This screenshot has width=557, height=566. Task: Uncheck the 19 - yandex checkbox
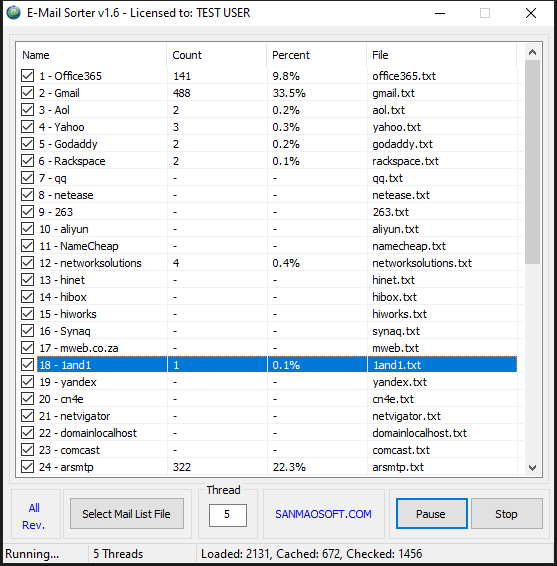coord(27,382)
